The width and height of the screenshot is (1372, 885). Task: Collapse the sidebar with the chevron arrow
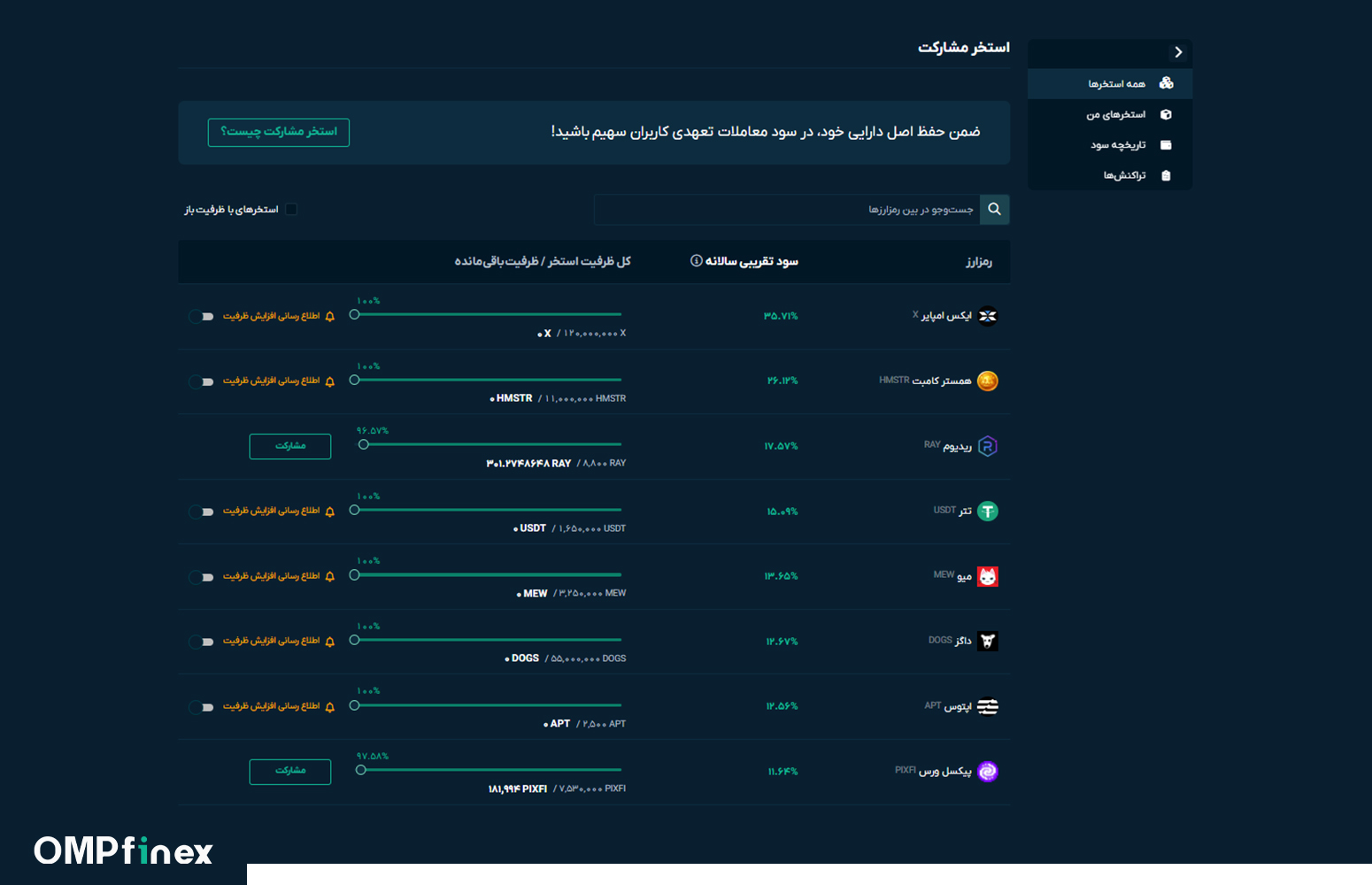[x=1178, y=52]
